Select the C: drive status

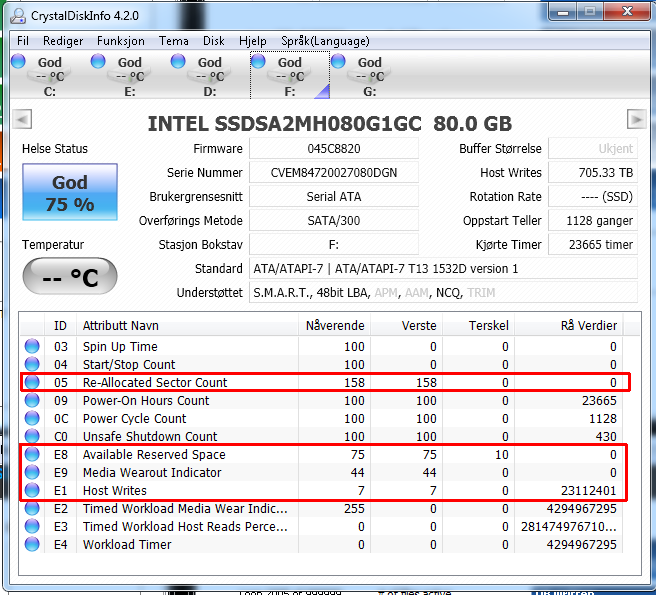(x=49, y=76)
